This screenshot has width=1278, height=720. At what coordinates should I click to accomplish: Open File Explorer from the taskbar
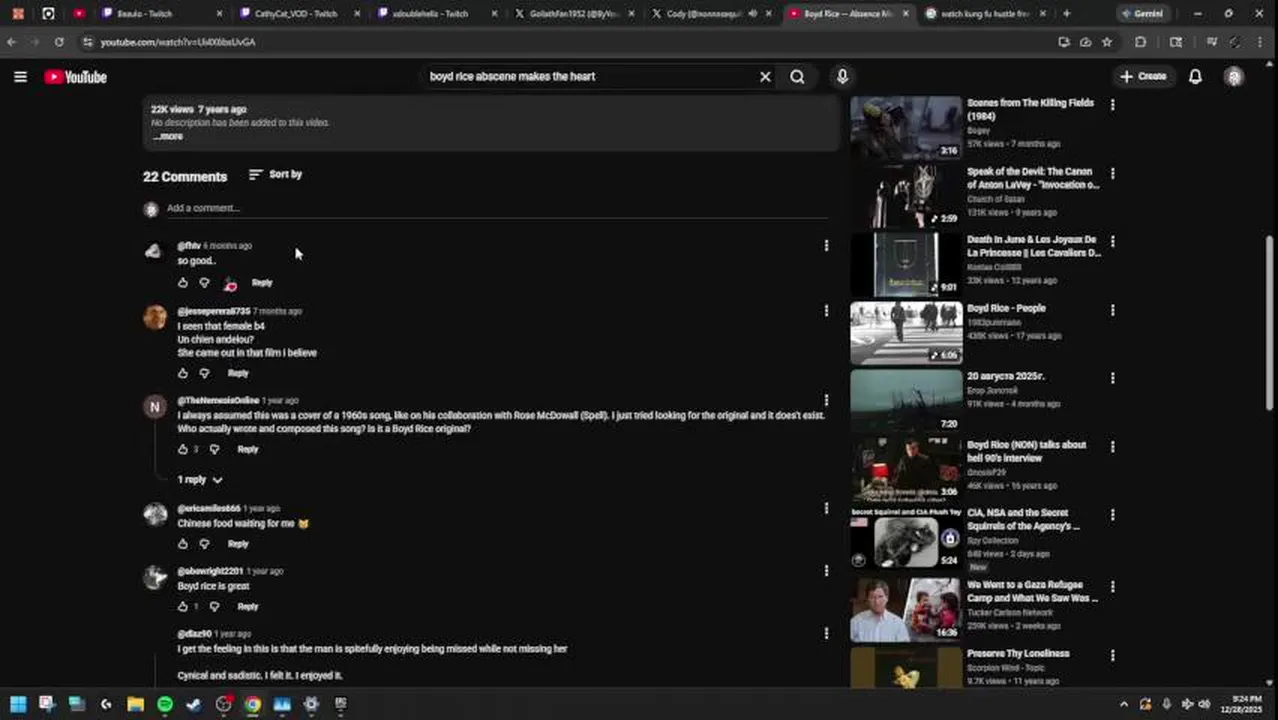[135, 704]
